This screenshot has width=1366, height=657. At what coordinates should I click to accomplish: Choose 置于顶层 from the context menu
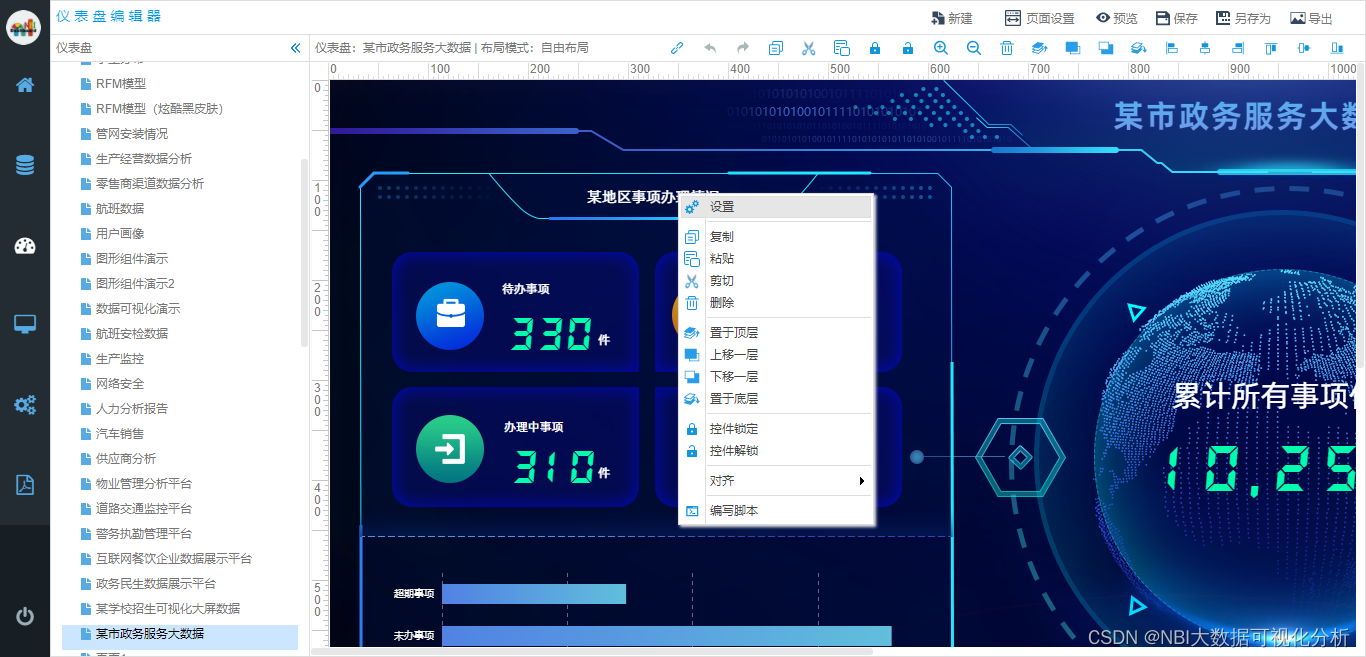tap(776, 333)
